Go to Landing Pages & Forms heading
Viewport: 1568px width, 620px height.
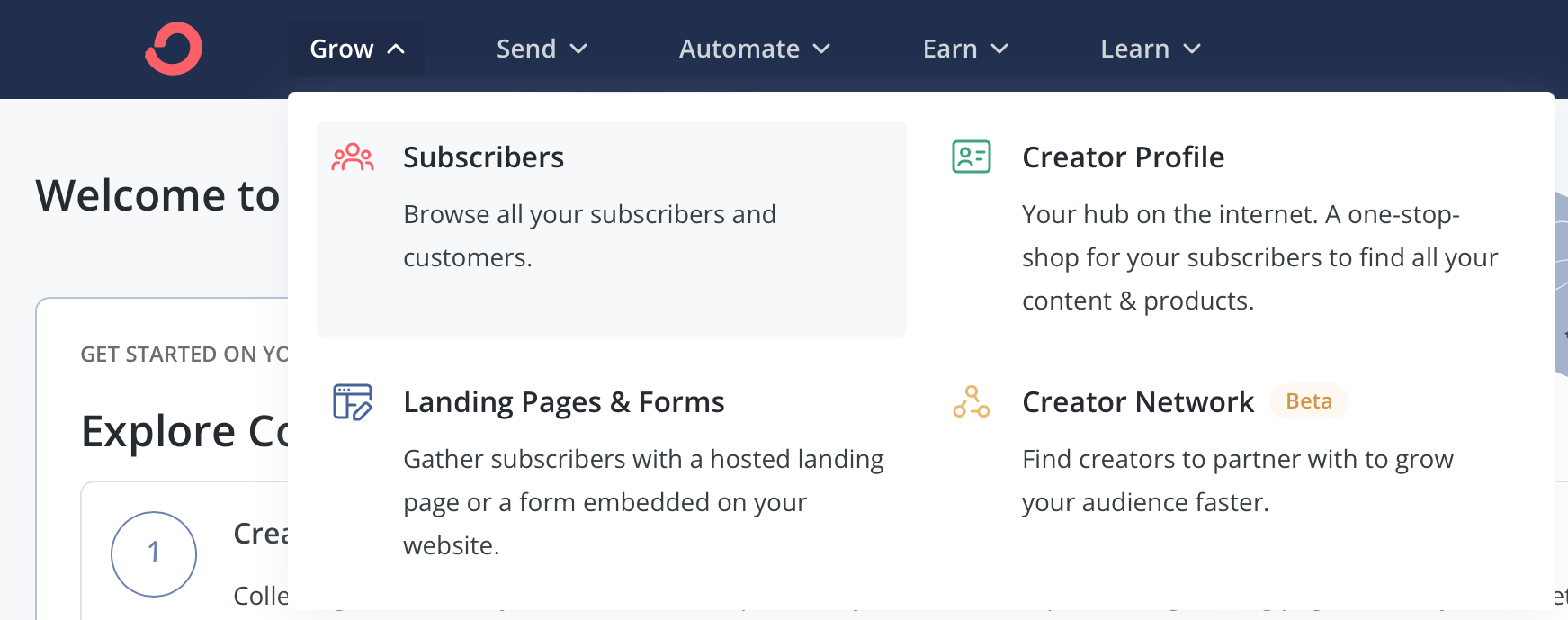564,402
